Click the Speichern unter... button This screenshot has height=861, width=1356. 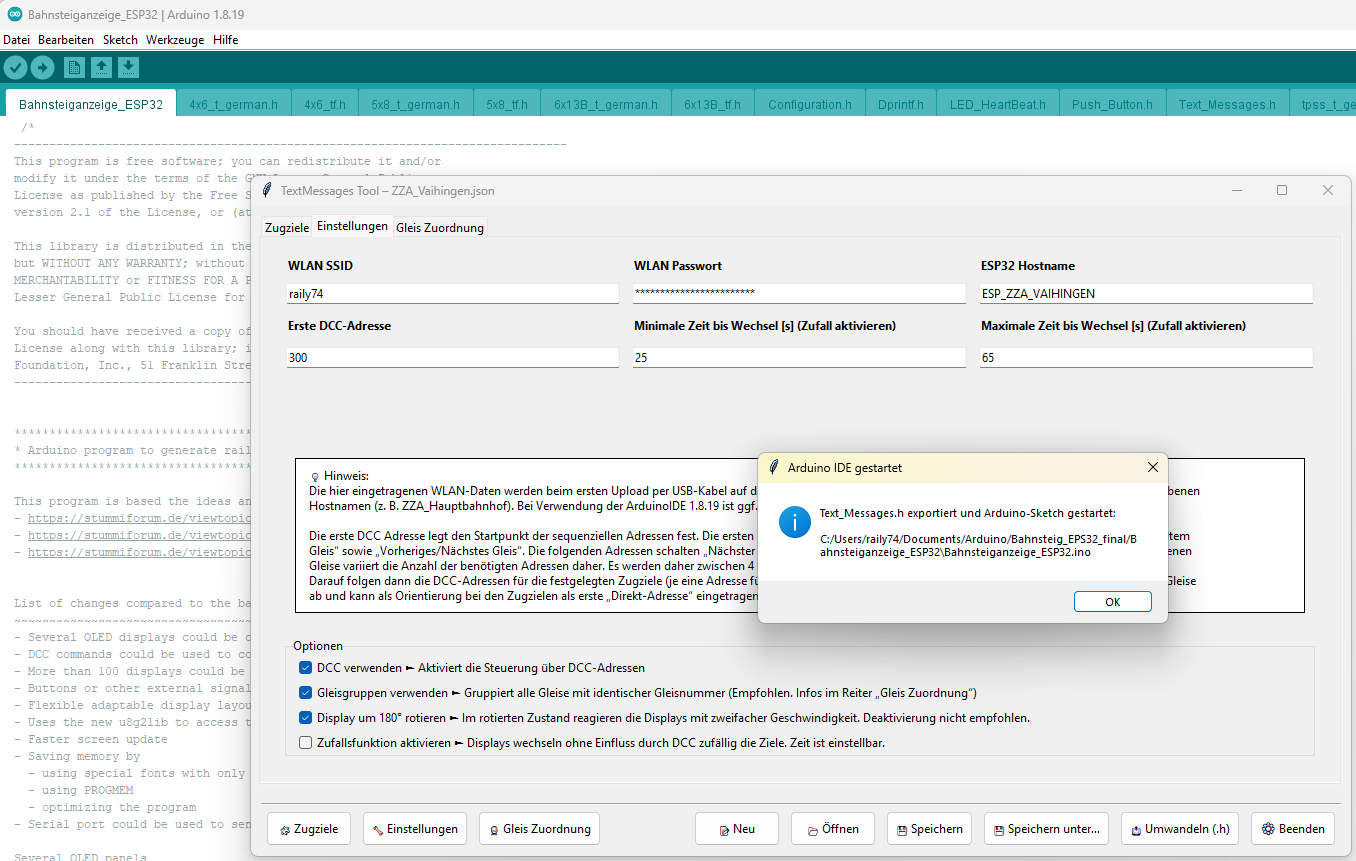(x=1047, y=829)
